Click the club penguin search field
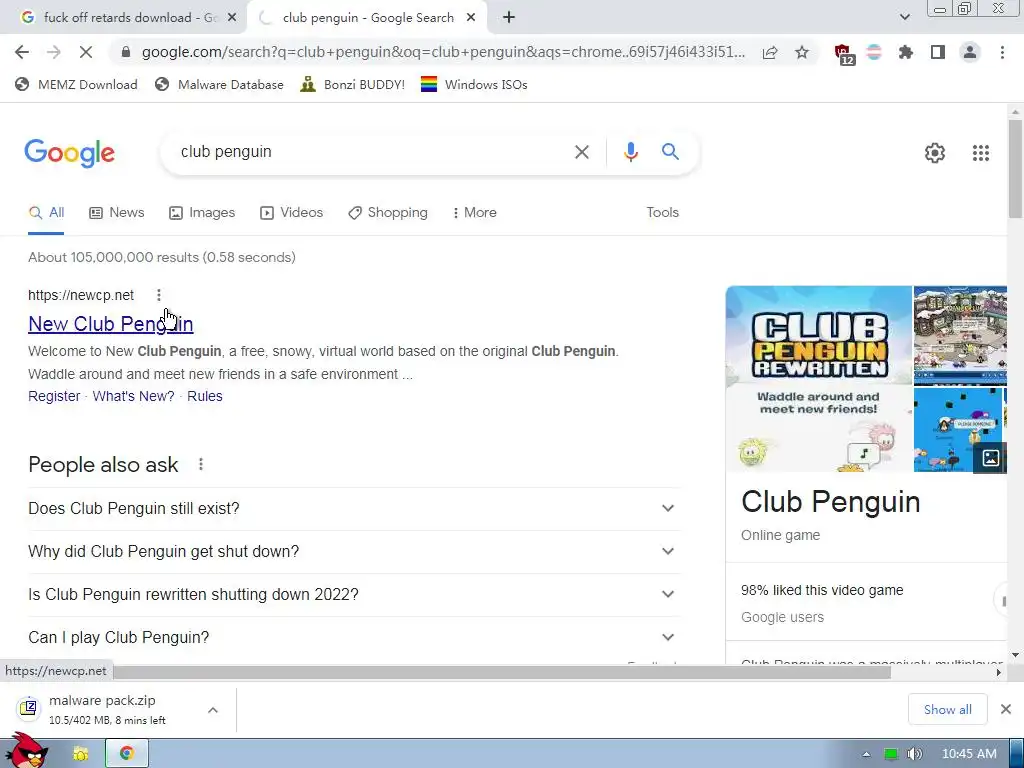The width and height of the screenshot is (1024, 768). tap(372, 152)
